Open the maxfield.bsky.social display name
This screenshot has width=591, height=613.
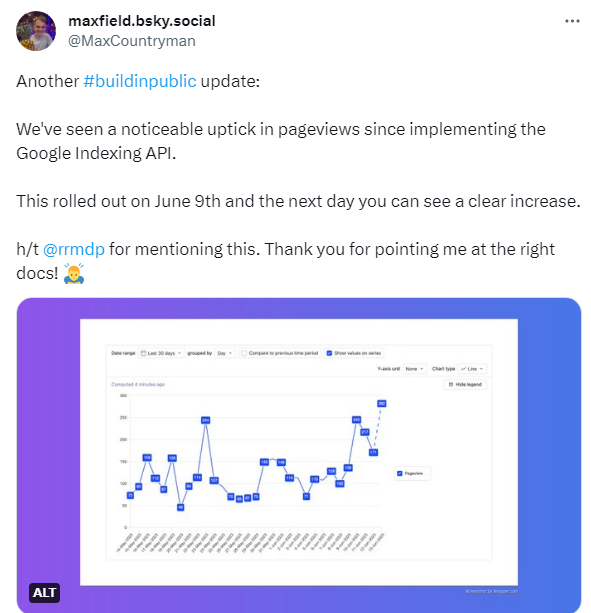142,21
